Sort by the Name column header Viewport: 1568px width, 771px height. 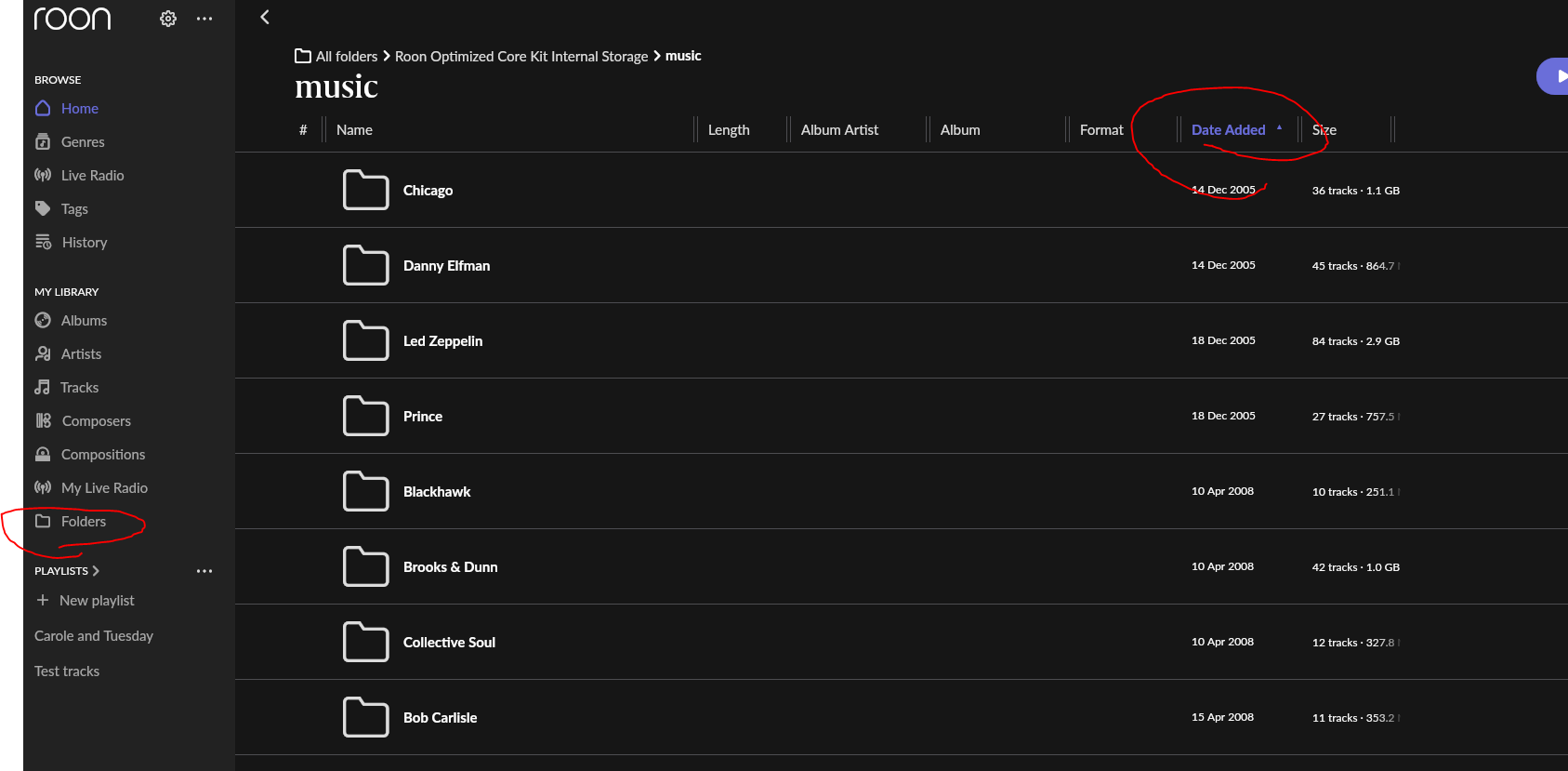354,130
